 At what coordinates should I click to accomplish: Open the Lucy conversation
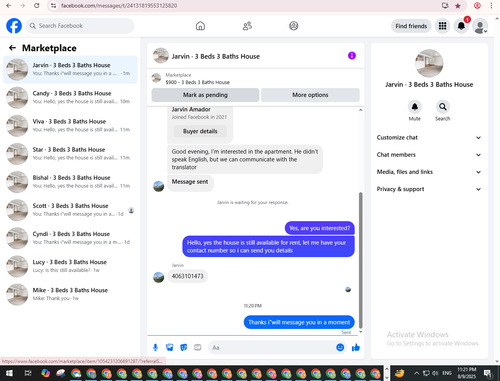70,266
